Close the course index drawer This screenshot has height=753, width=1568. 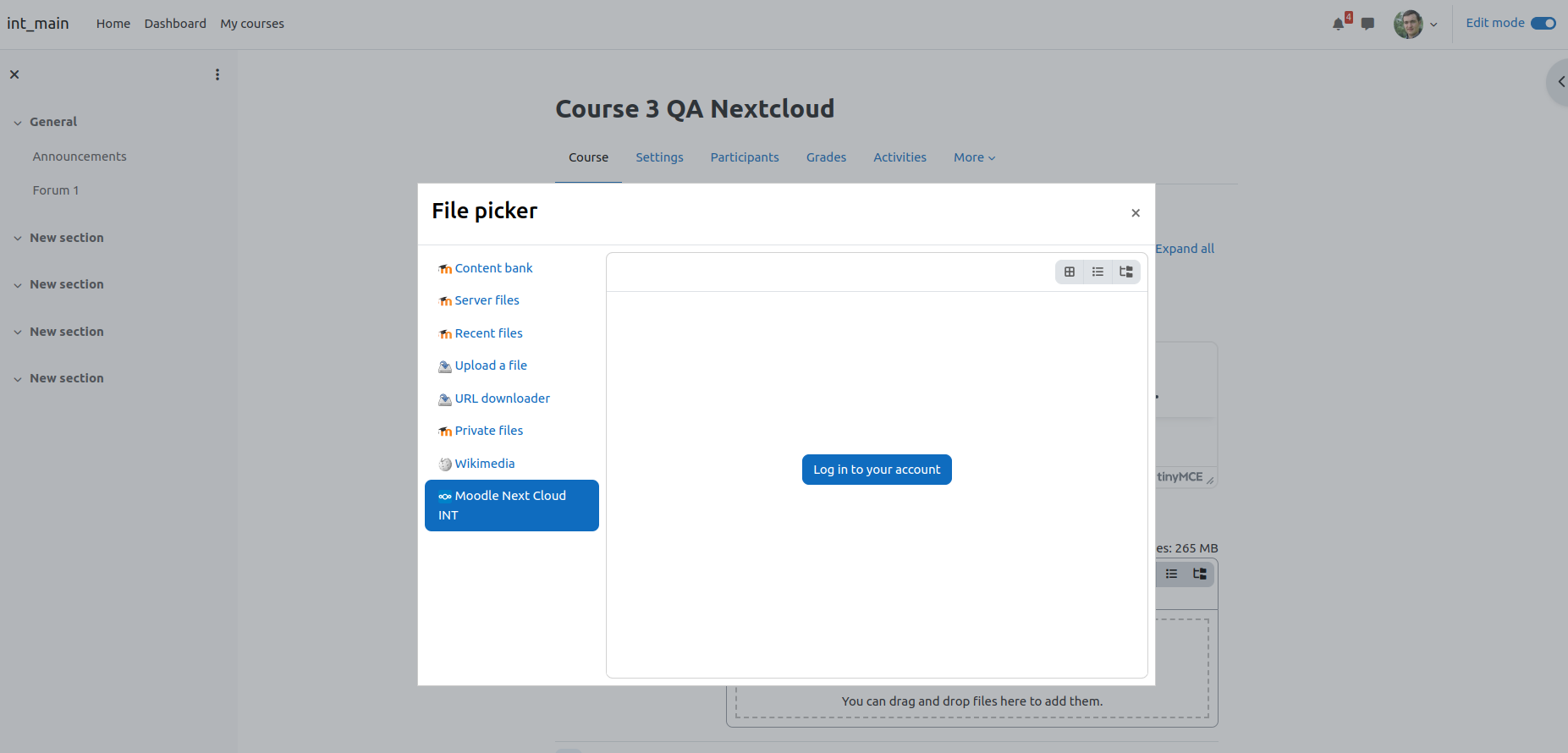[14, 74]
